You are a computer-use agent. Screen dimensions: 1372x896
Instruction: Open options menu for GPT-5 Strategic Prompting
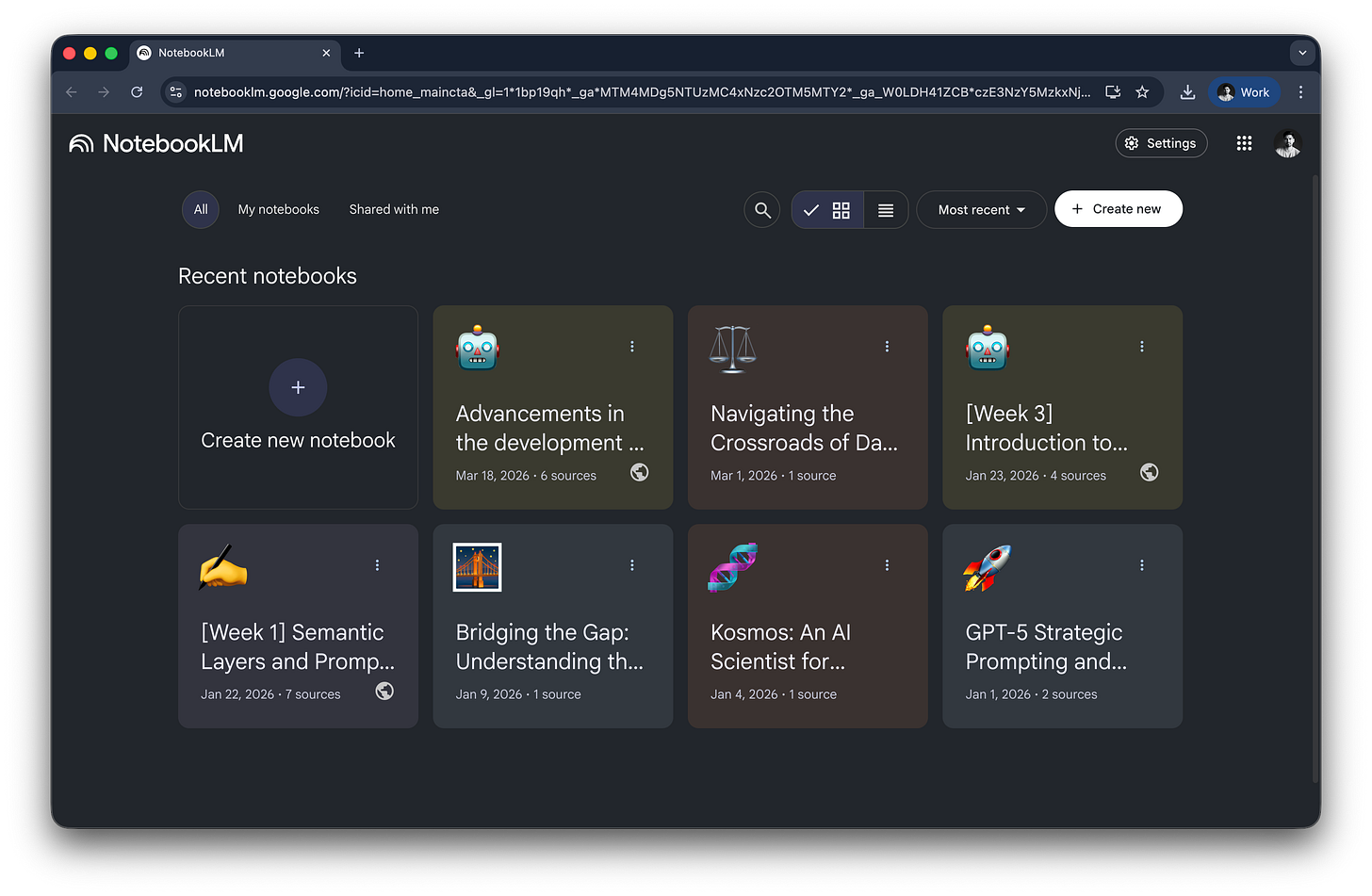pyautogui.click(x=1142, y=565)
